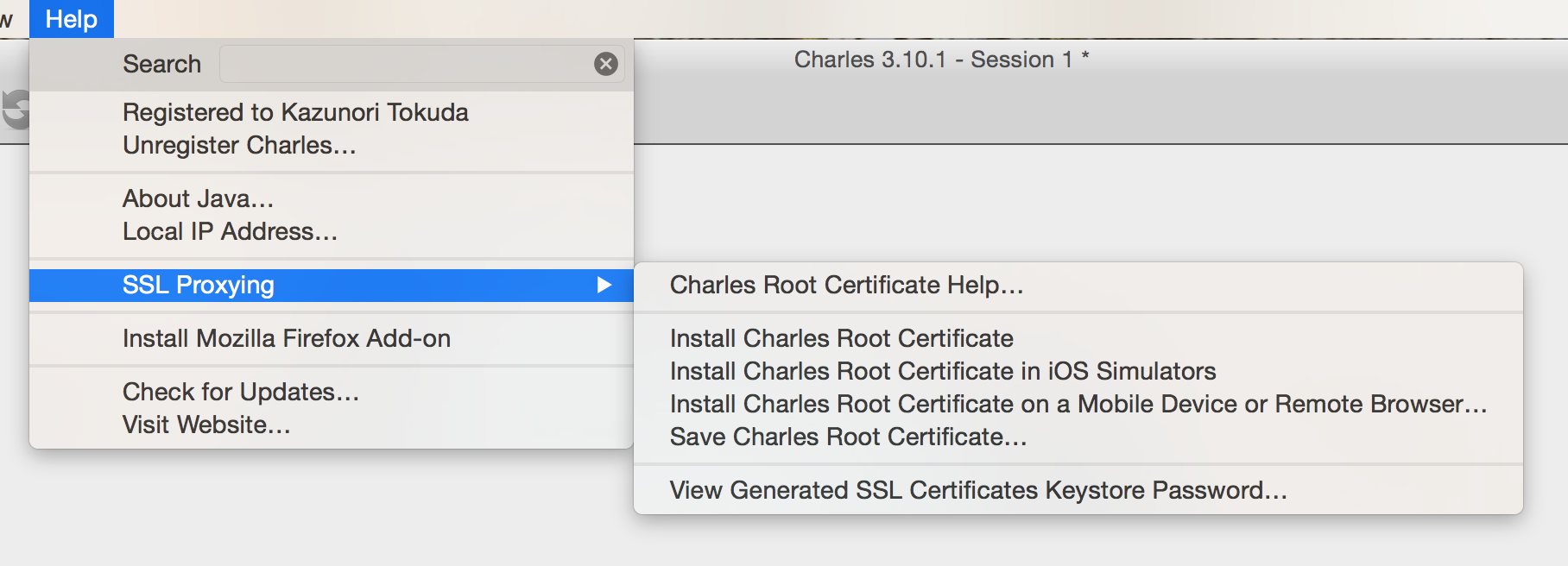Choose Install Charles Root Certificate
Image resolution: width=1568 pixels, height=566 pixels.
coord(1078,338)
